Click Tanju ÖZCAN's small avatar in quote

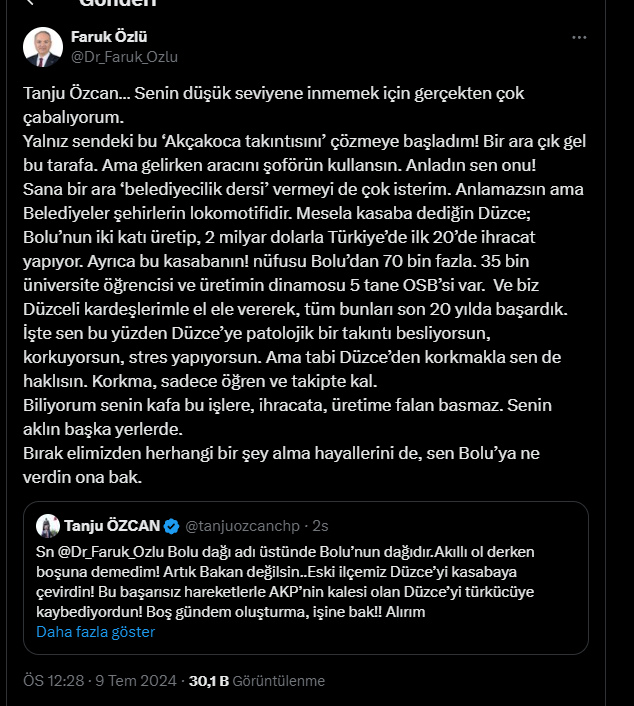tap(48, 525)
